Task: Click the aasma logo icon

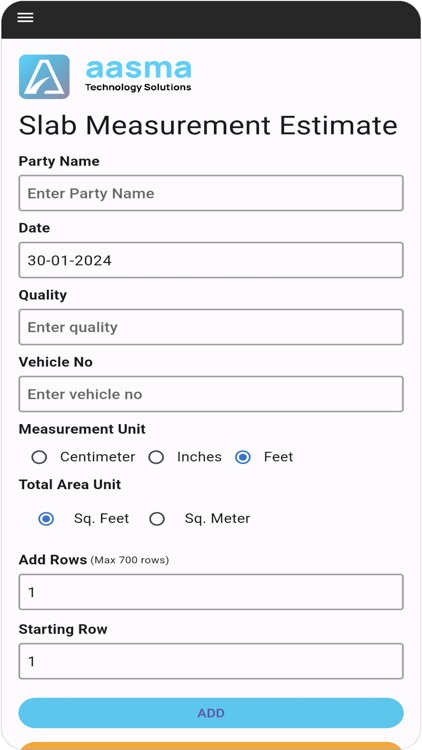Action: click(x=44, y=77)
